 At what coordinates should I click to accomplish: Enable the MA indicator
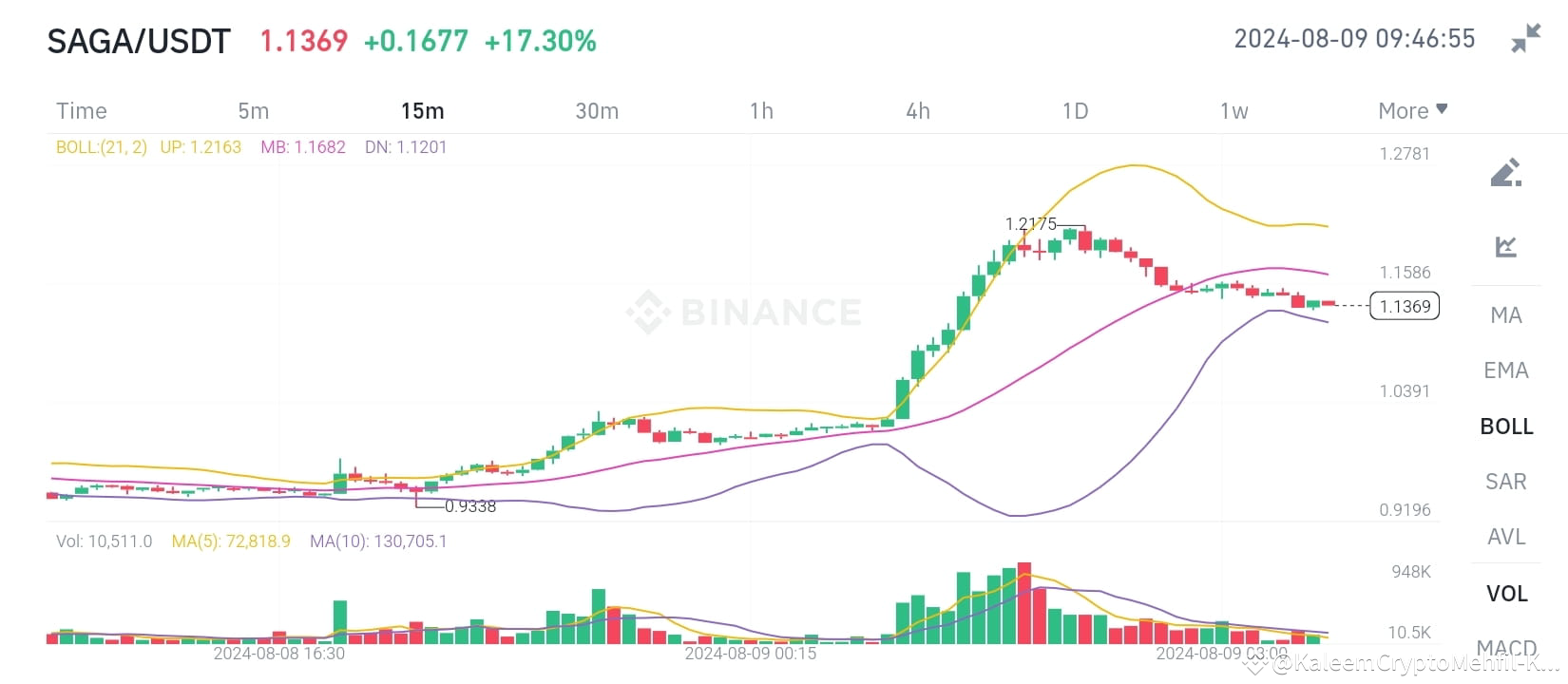tap(1505, 314)
